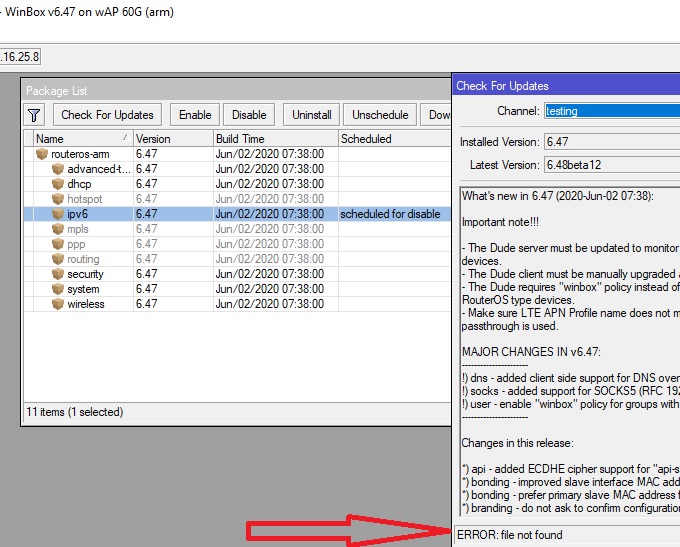
Task: Click the system package box icon
Action: (x=58, y=289)
